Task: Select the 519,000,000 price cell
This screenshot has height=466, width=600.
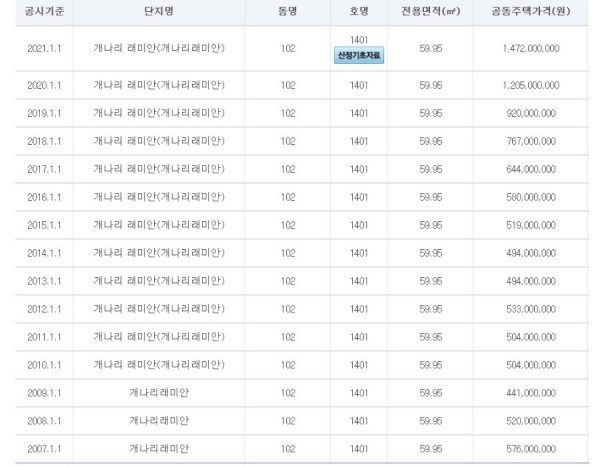Action: pos(531,225)
